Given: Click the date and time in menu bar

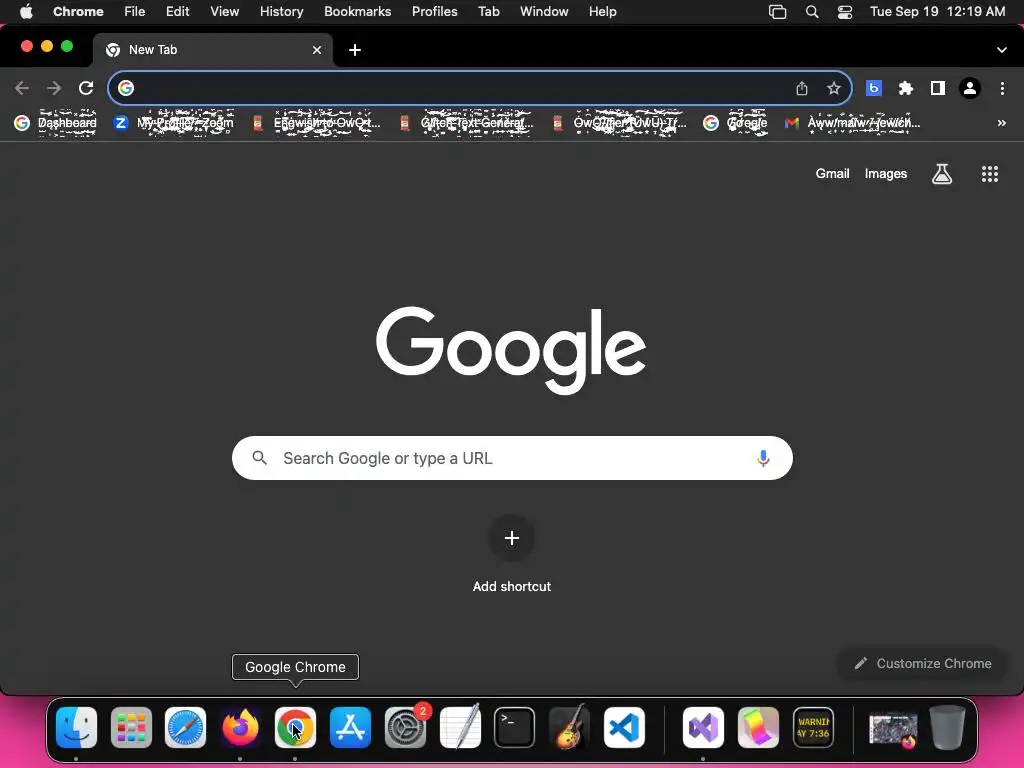Looking at the screenshot, I should click(937, 12).
